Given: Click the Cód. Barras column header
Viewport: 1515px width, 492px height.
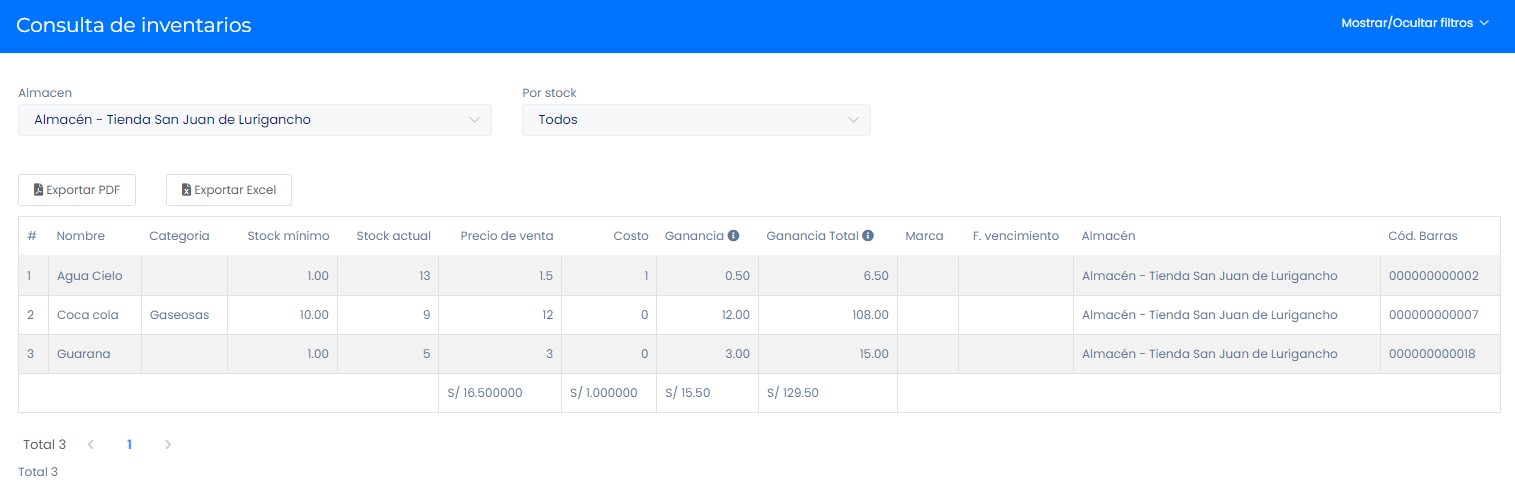Looking at the screenshot, I should click(1422, 236).
